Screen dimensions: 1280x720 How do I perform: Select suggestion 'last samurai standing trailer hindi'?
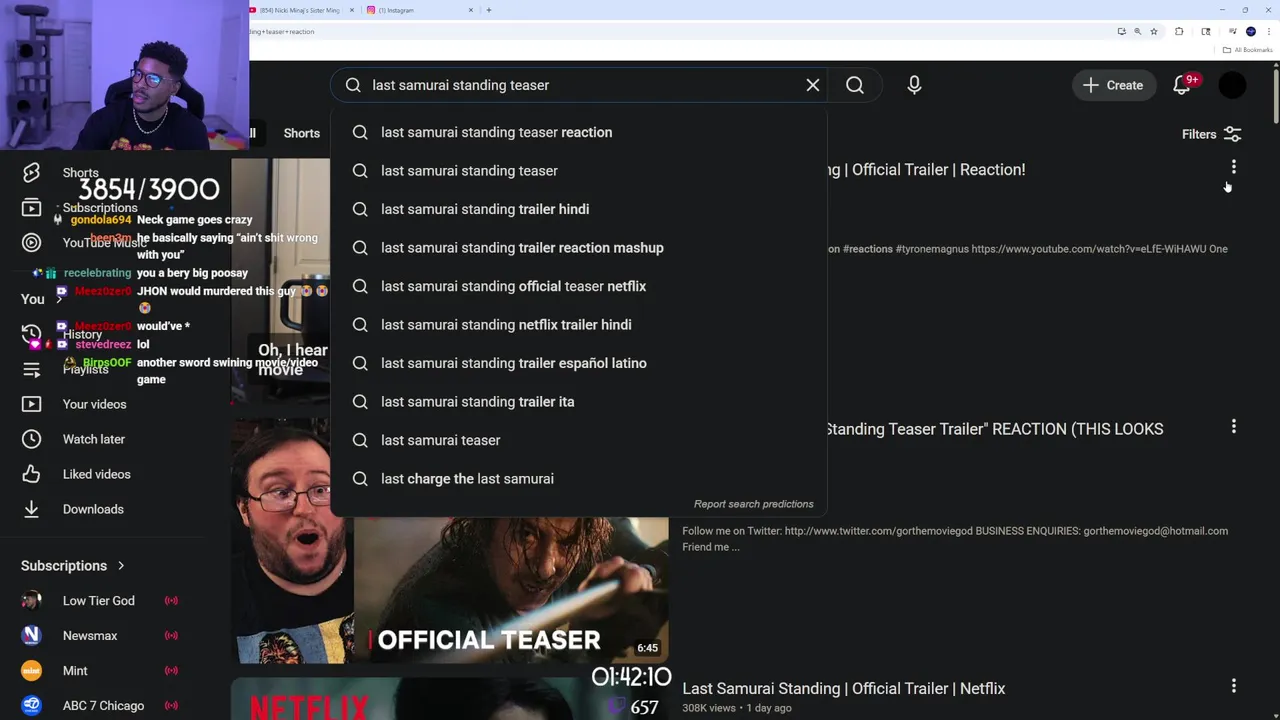tap(578, 209)
